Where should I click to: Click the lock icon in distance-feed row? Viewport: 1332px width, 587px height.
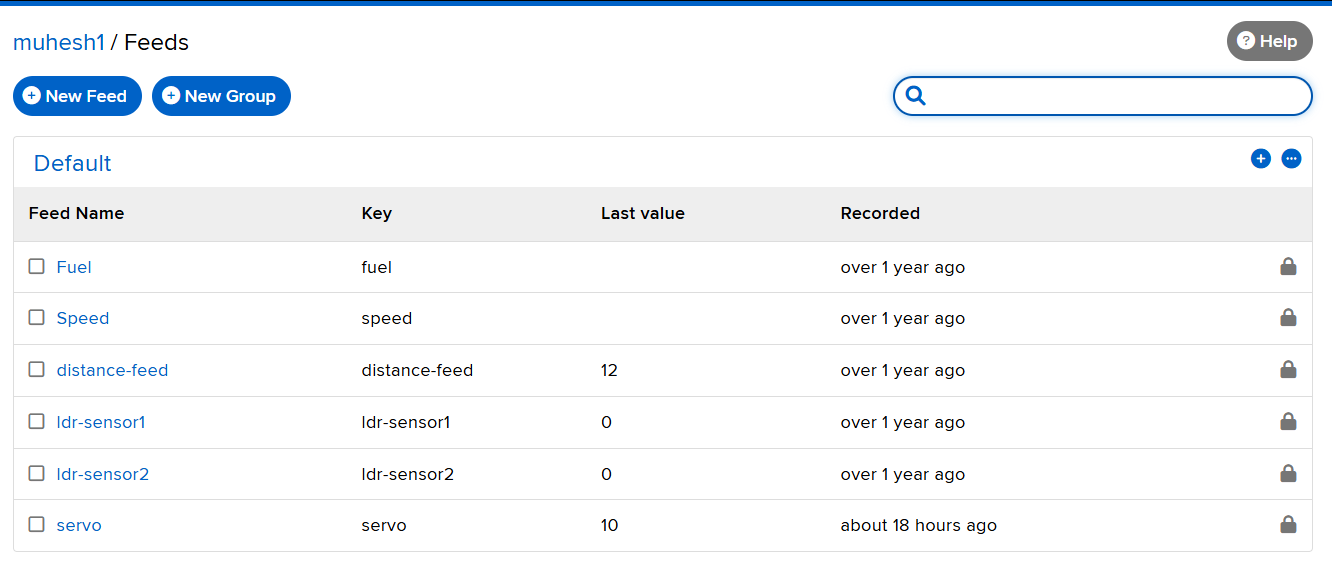point(1288,370)
